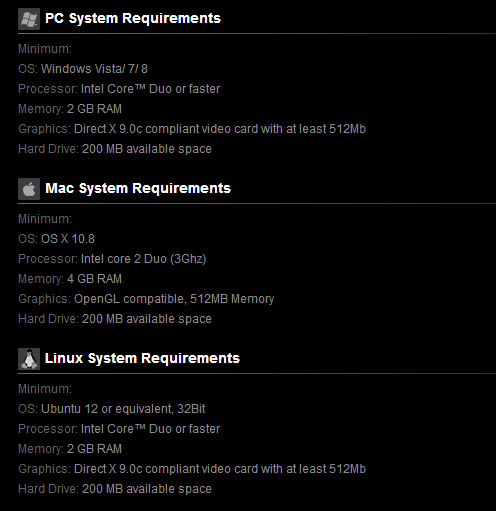Click the Ubuntu 12 or equivalent, 32Bit text
Image resolution: width=496 pixels, height=511 pixels.
pos(123,409)
